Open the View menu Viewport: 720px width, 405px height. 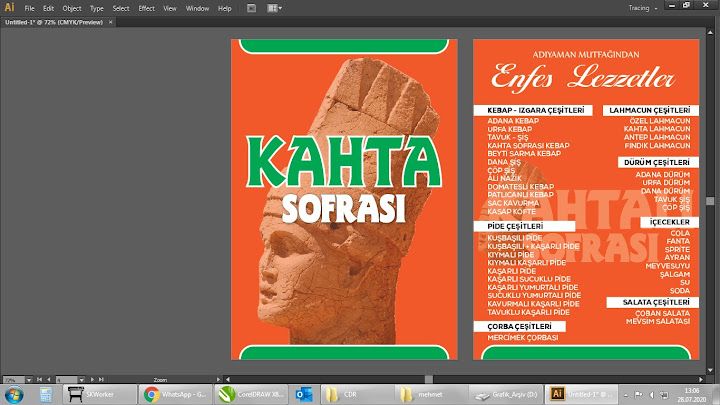pos(169,8)
